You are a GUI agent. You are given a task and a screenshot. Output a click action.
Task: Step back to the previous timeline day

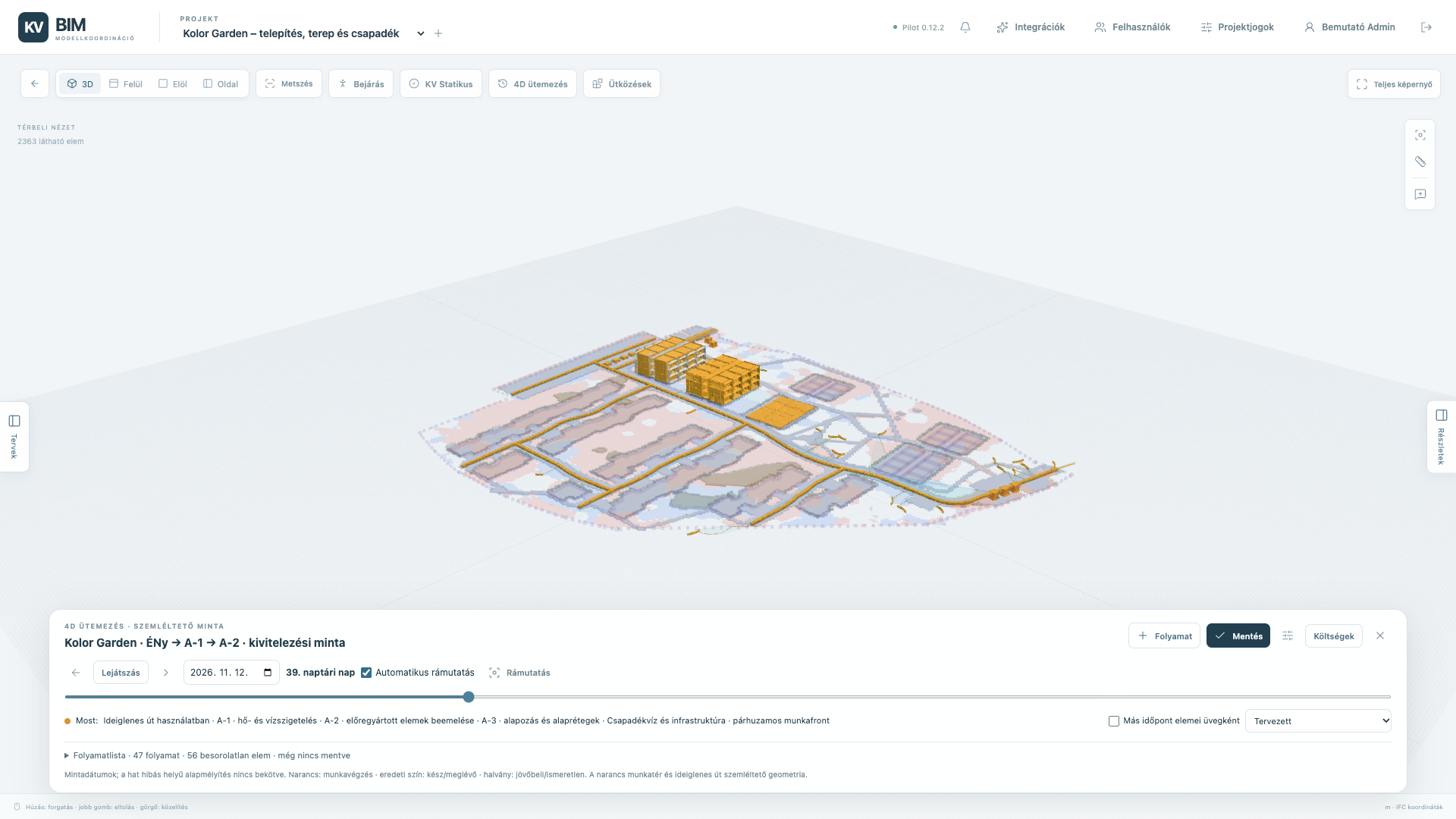pos(76,673)
